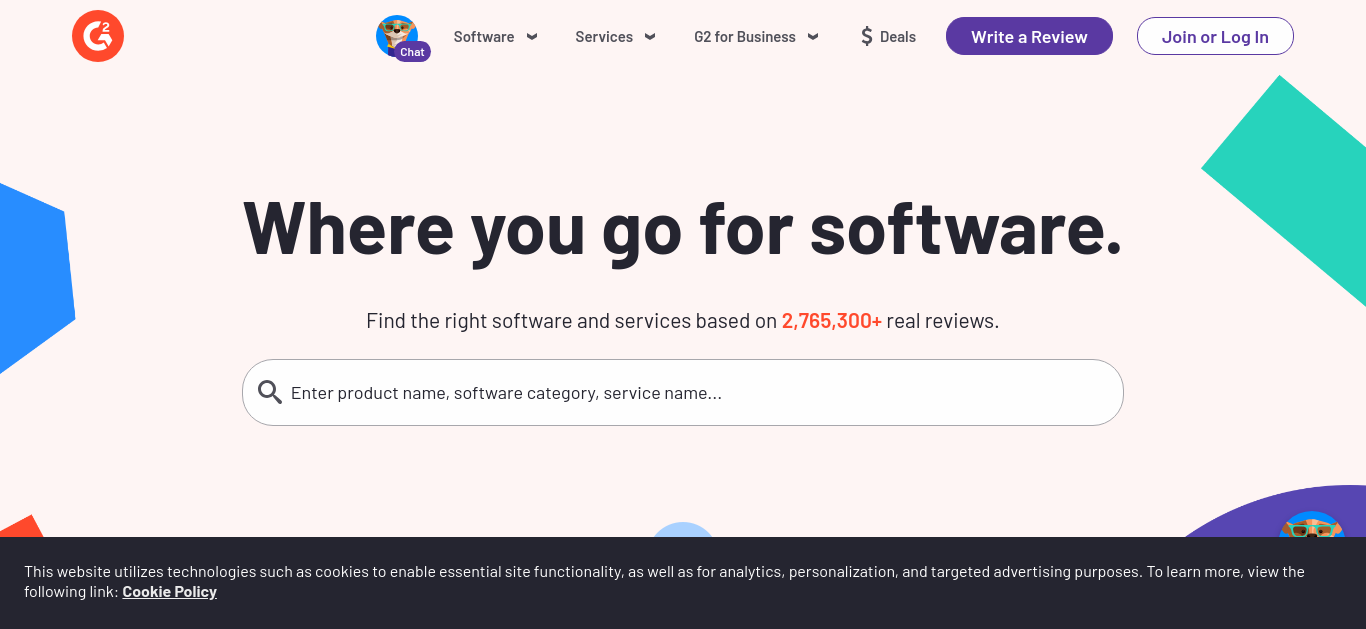Click the "Where you go for software." heading
Viewport: 1366px width, 629px height.
click(x=683, y=228)
